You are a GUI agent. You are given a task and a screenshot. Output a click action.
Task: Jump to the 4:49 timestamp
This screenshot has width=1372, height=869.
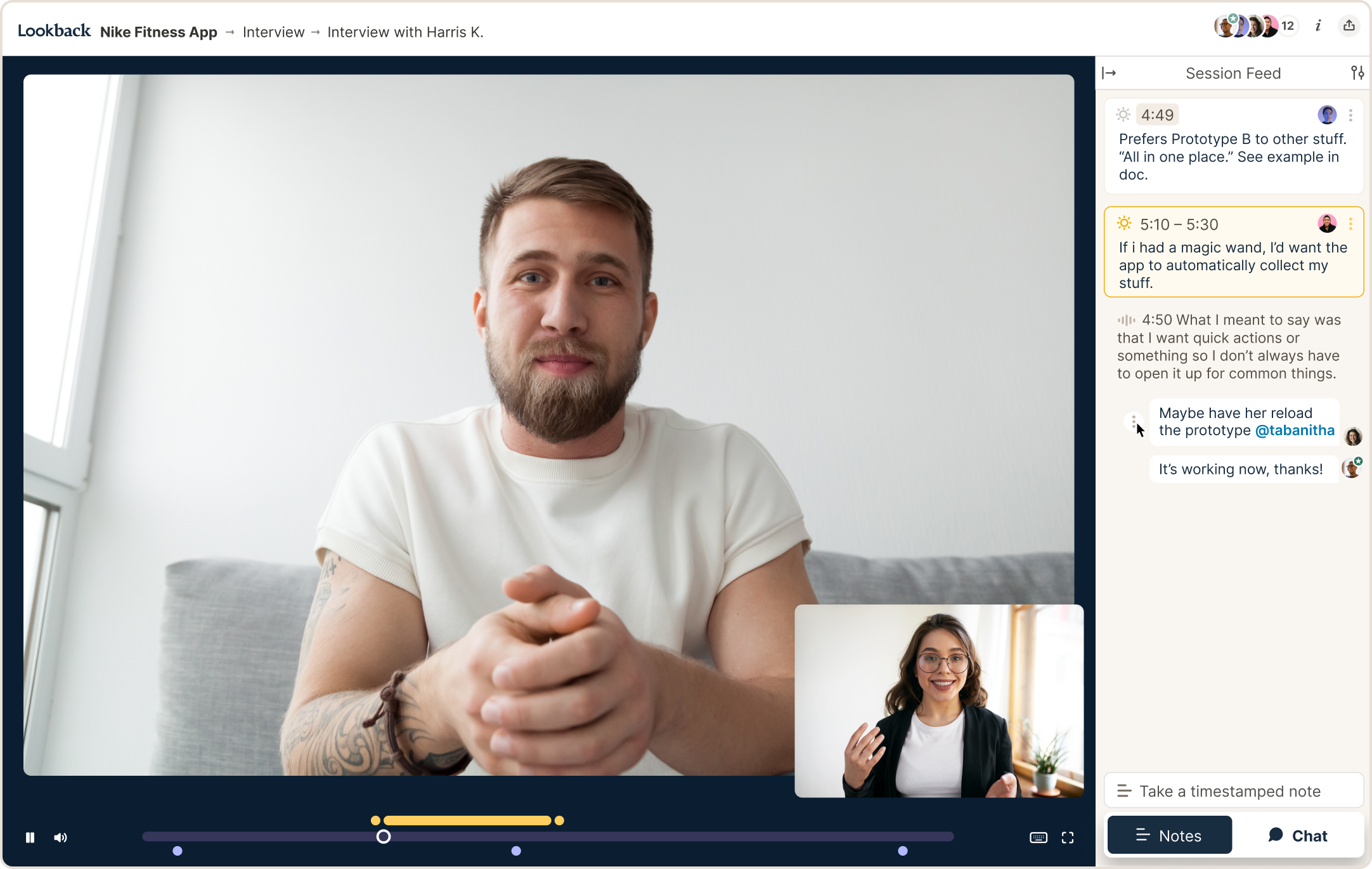point(1157,115)
